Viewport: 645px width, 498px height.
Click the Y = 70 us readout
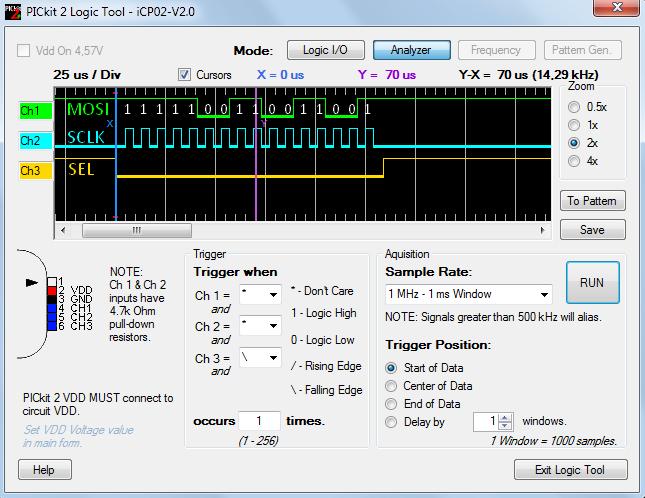click(387, 75)
